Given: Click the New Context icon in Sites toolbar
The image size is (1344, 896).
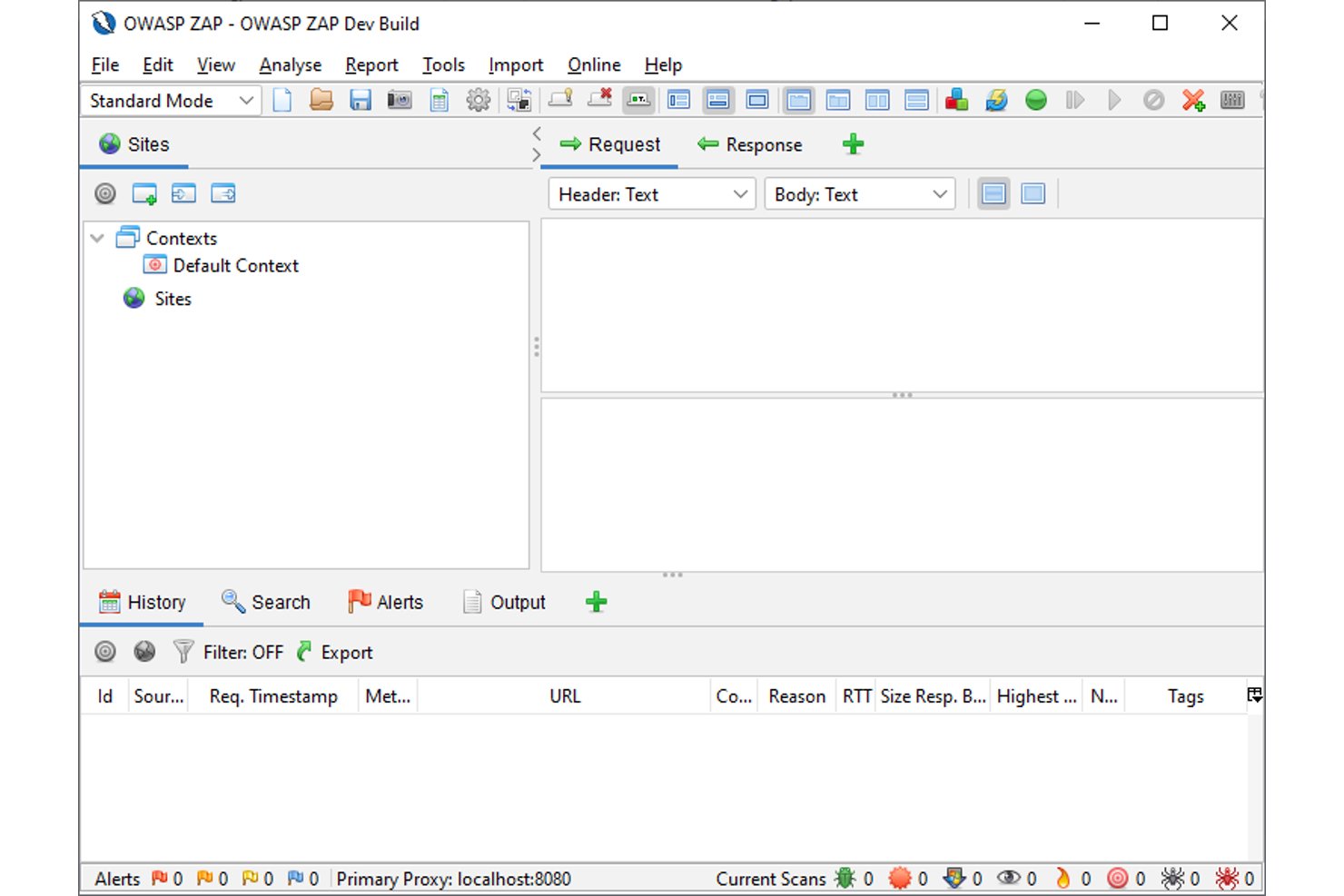Looking at the screenshot, I should 144,193.
